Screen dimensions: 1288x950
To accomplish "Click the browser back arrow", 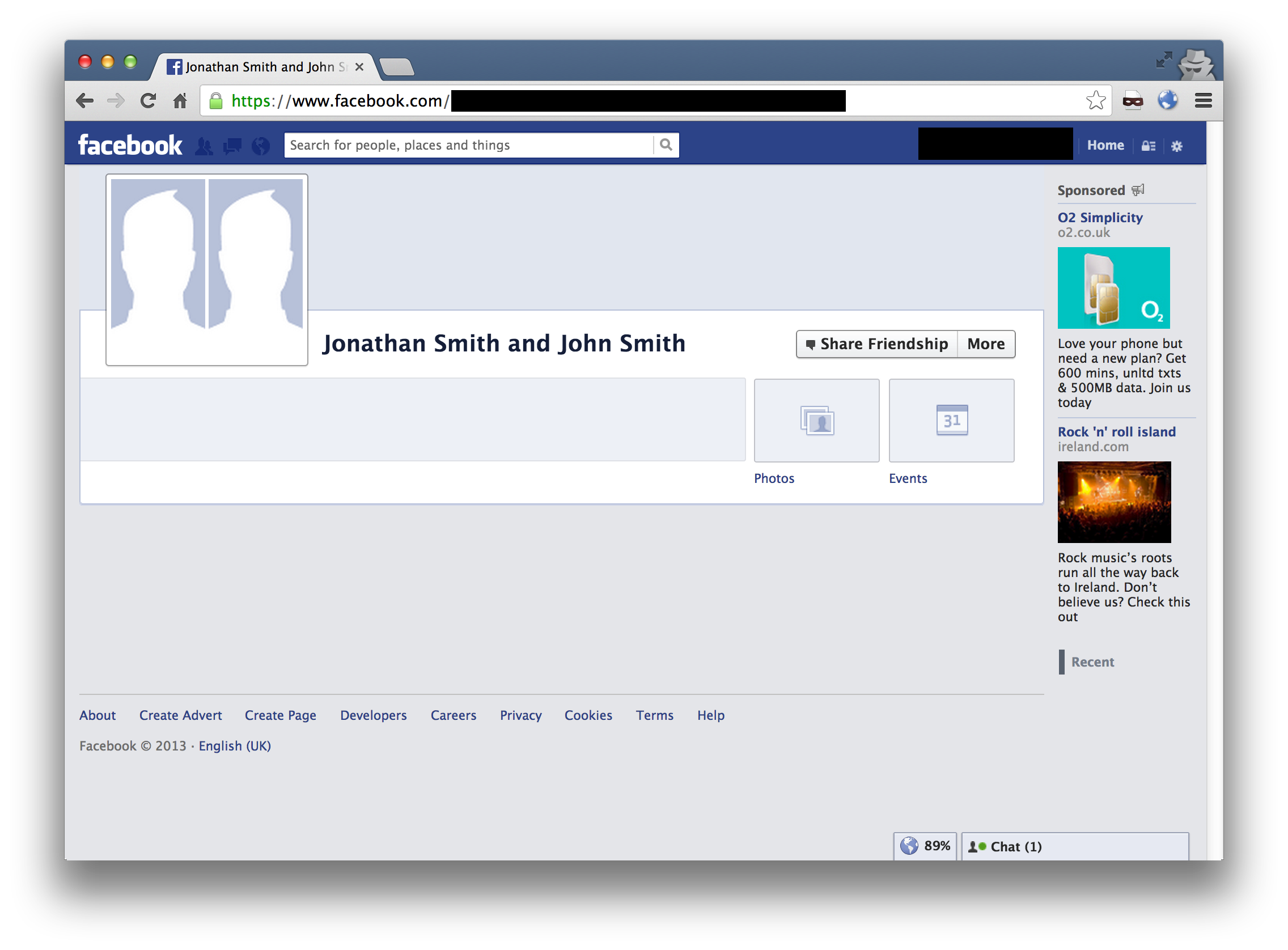I will tap(84, 101).
